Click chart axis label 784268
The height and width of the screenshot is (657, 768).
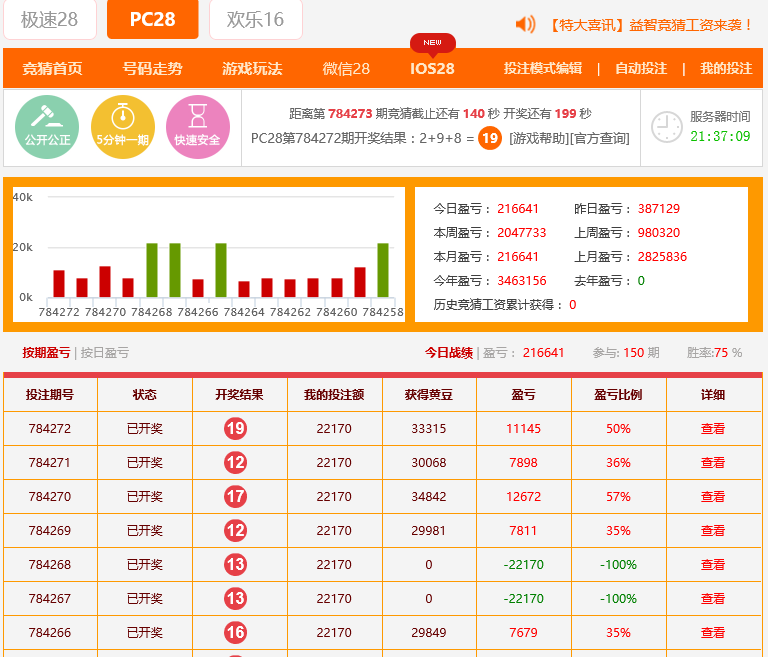pyautogui.click(x=151, y=312)
